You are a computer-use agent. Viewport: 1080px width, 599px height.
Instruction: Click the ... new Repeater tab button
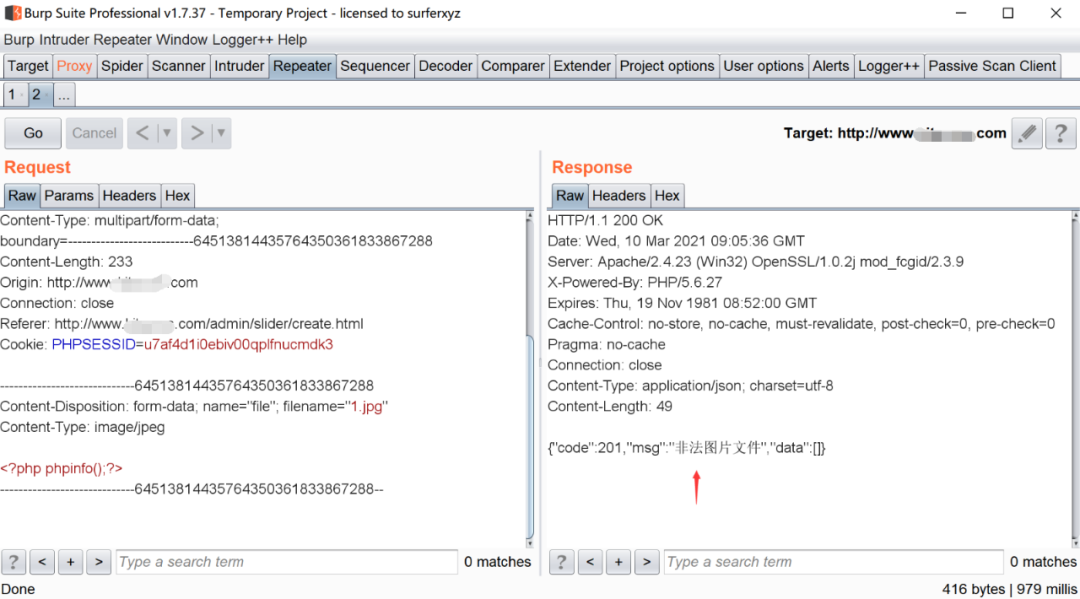click(63, 95)
